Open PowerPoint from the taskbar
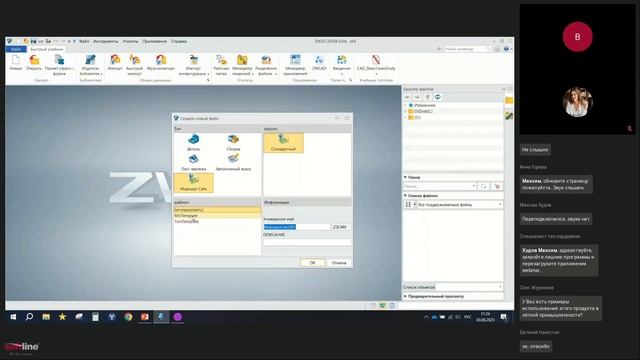Screen dimensions: 640x360 (x=144, y=317)
